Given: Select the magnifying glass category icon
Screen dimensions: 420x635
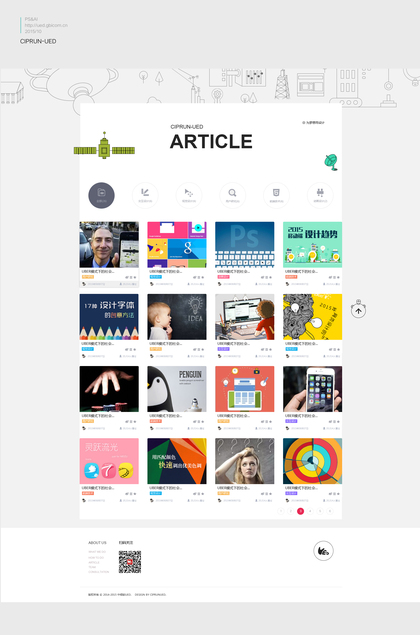Looking at the screenshot, I should (232, 195).
